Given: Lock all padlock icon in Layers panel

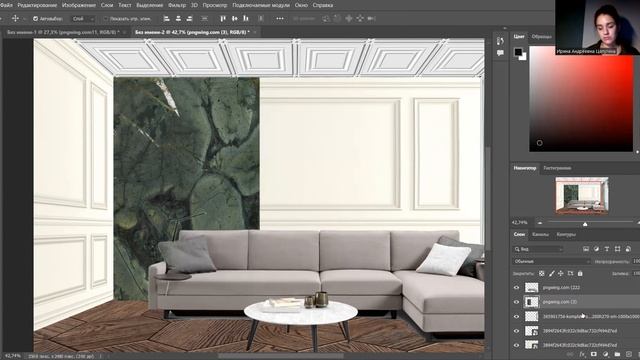Looking at the screenshot, I should (580, 273).
